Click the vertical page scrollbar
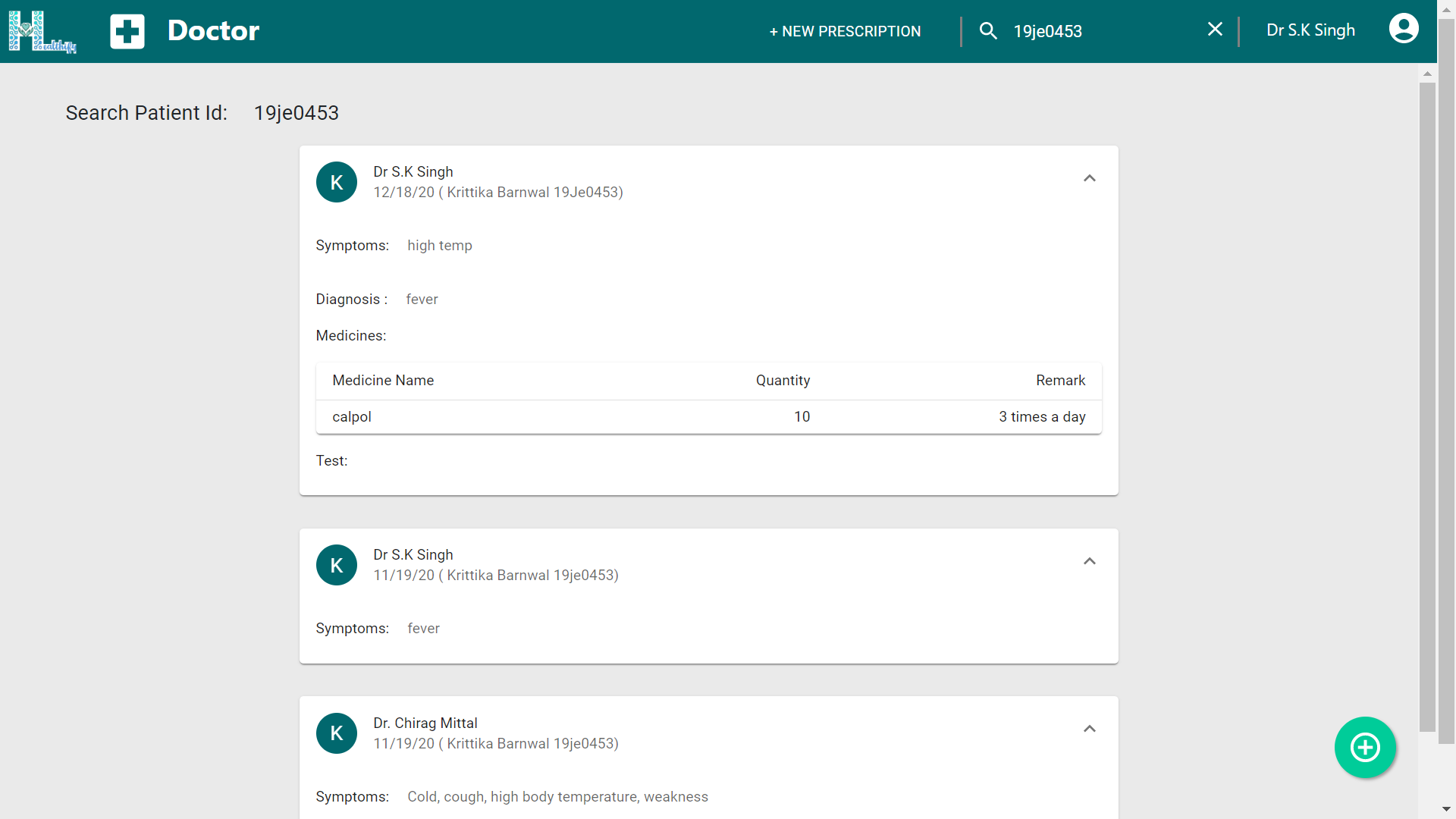This screenshot has height=819, width=1456. [x=1427, y=406]
